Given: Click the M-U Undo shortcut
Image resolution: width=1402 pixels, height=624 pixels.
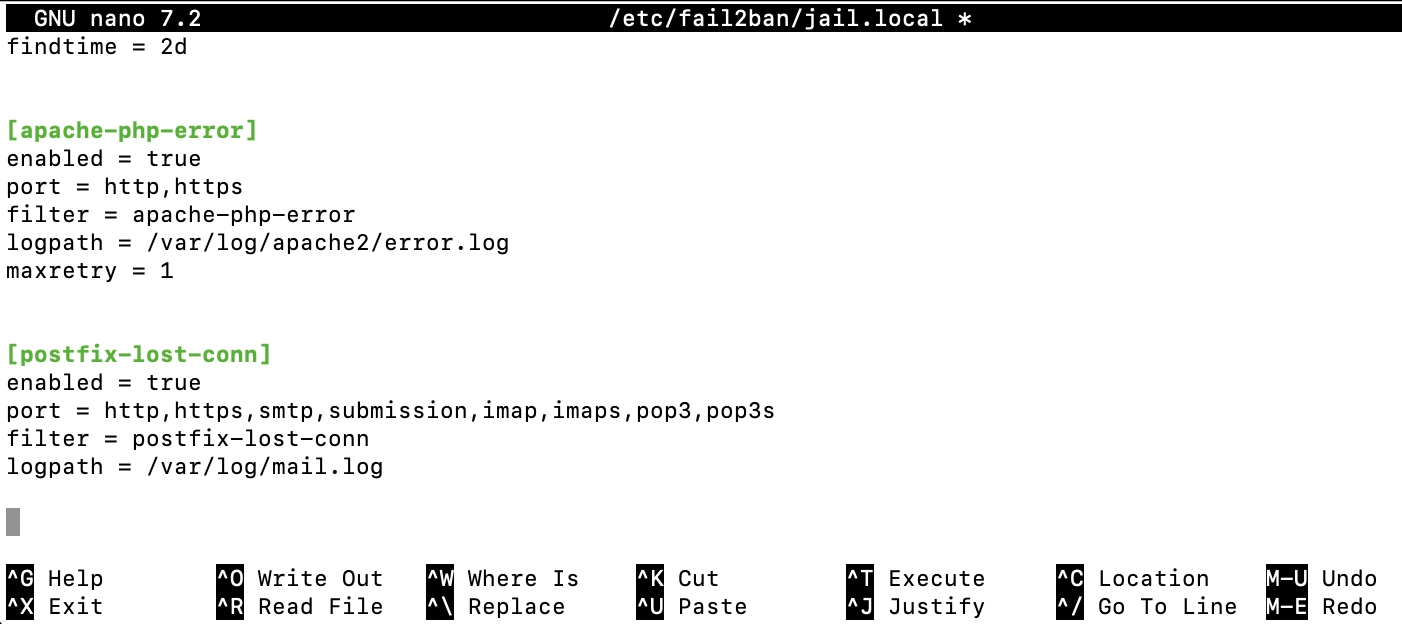Looking at the screenshot, I should [x=1321, y=579].
